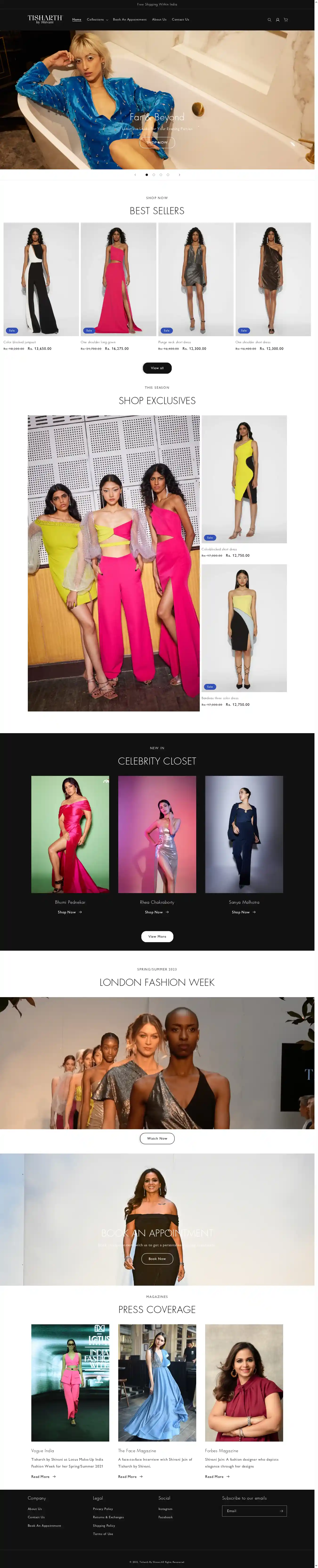The image size is (318, 1568).
Task: Open the search icon in header
Action: [x=269, y=20]
